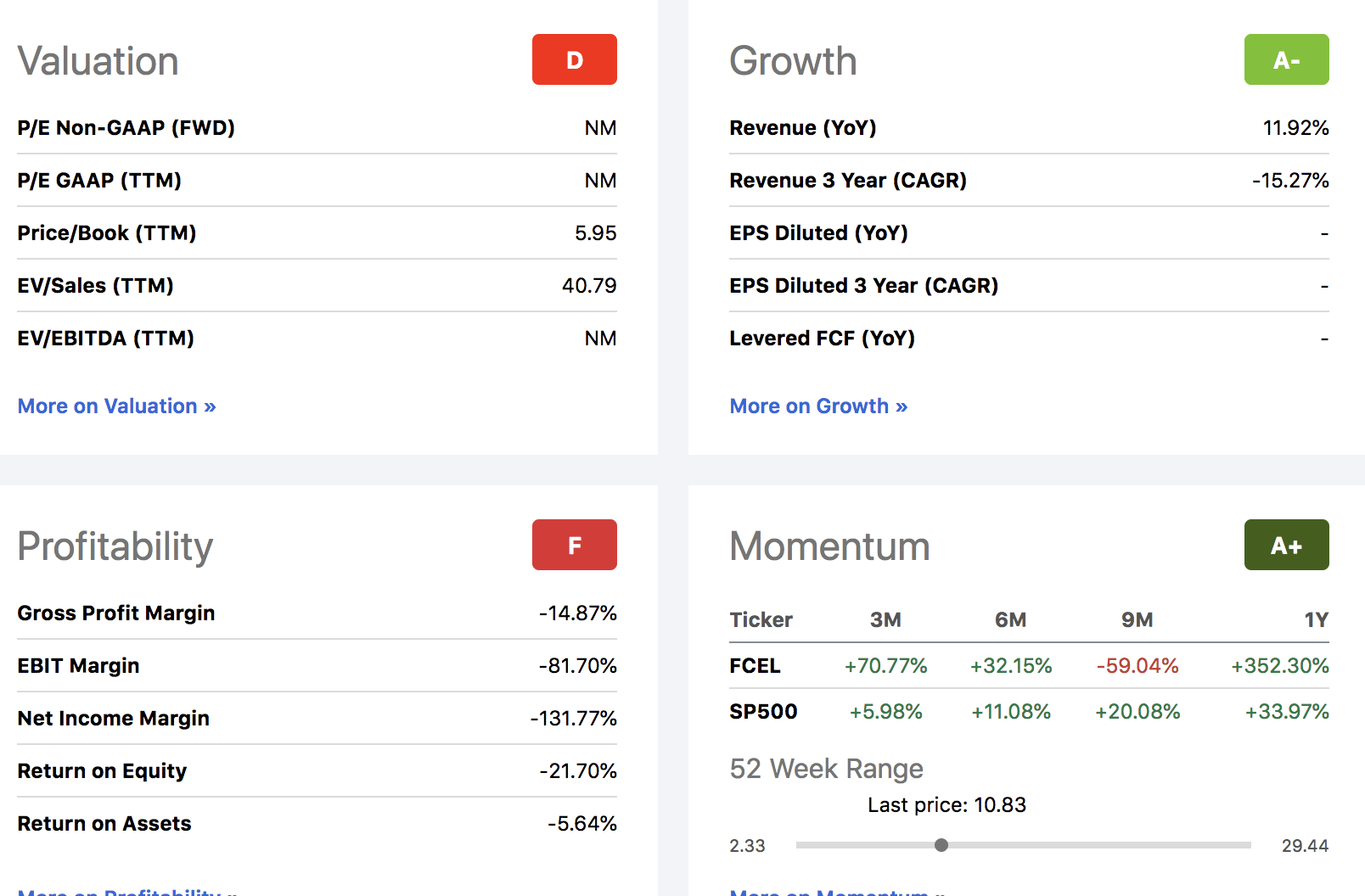
Task: Click the Profitability section heading
Action: click(115, 546)
